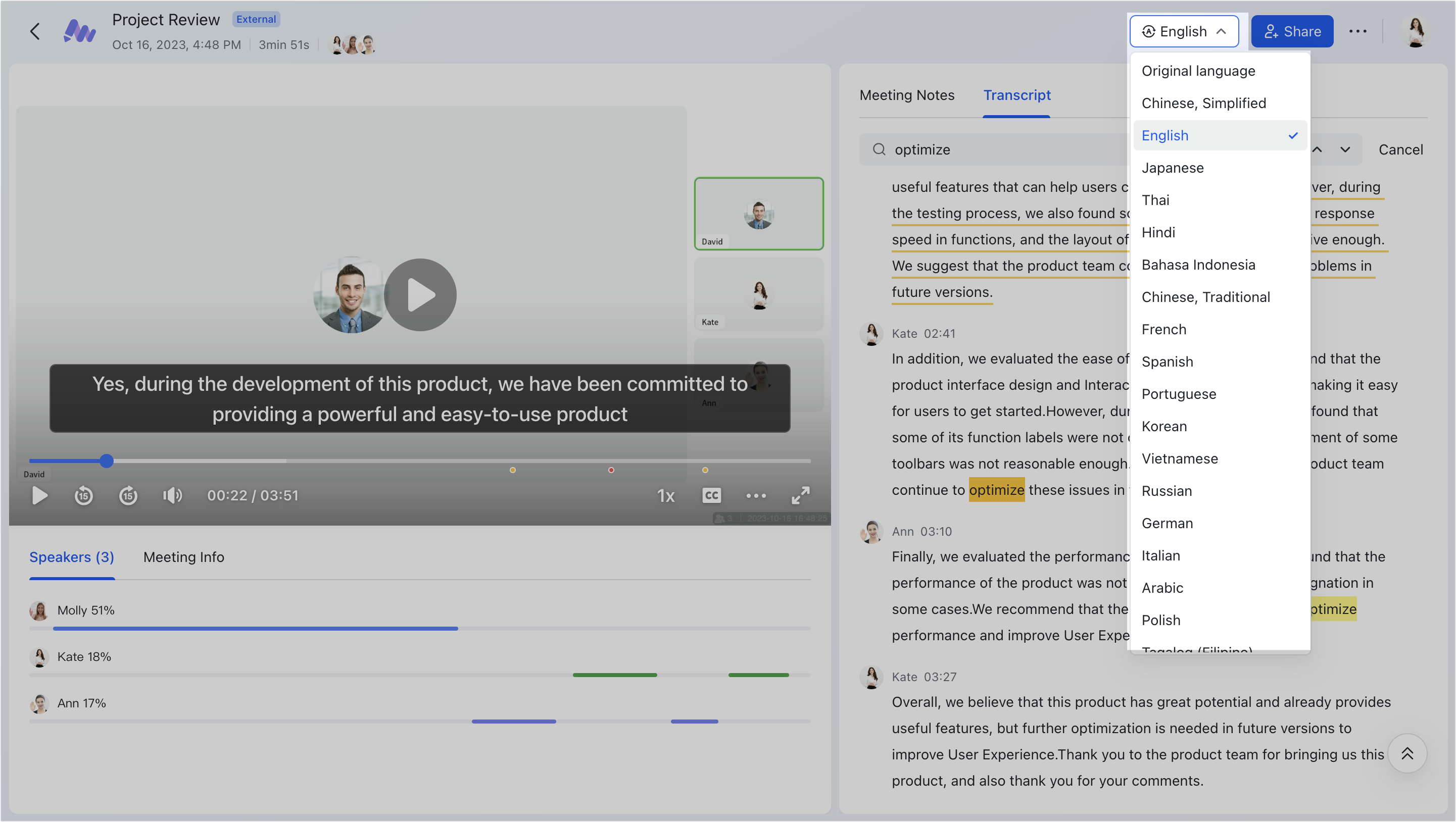Change playback speed from 1x
Screen dimensions: 1456x822
pos(666,495)
